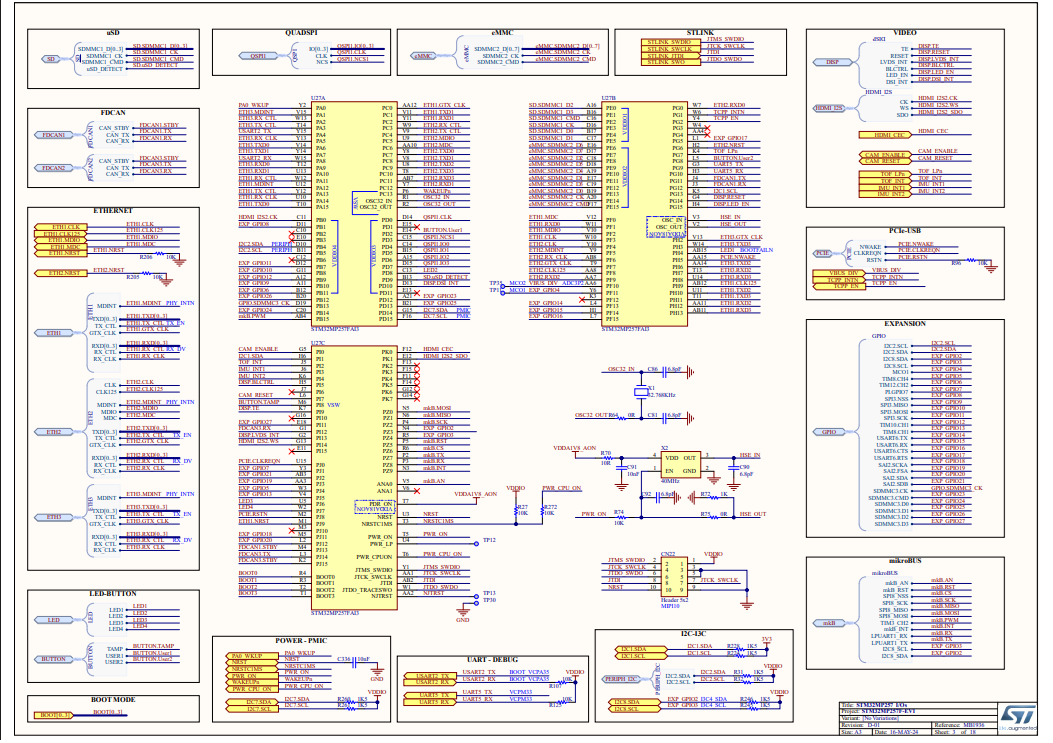Select the CN22 Header 5x2 connector

[675, 574]
